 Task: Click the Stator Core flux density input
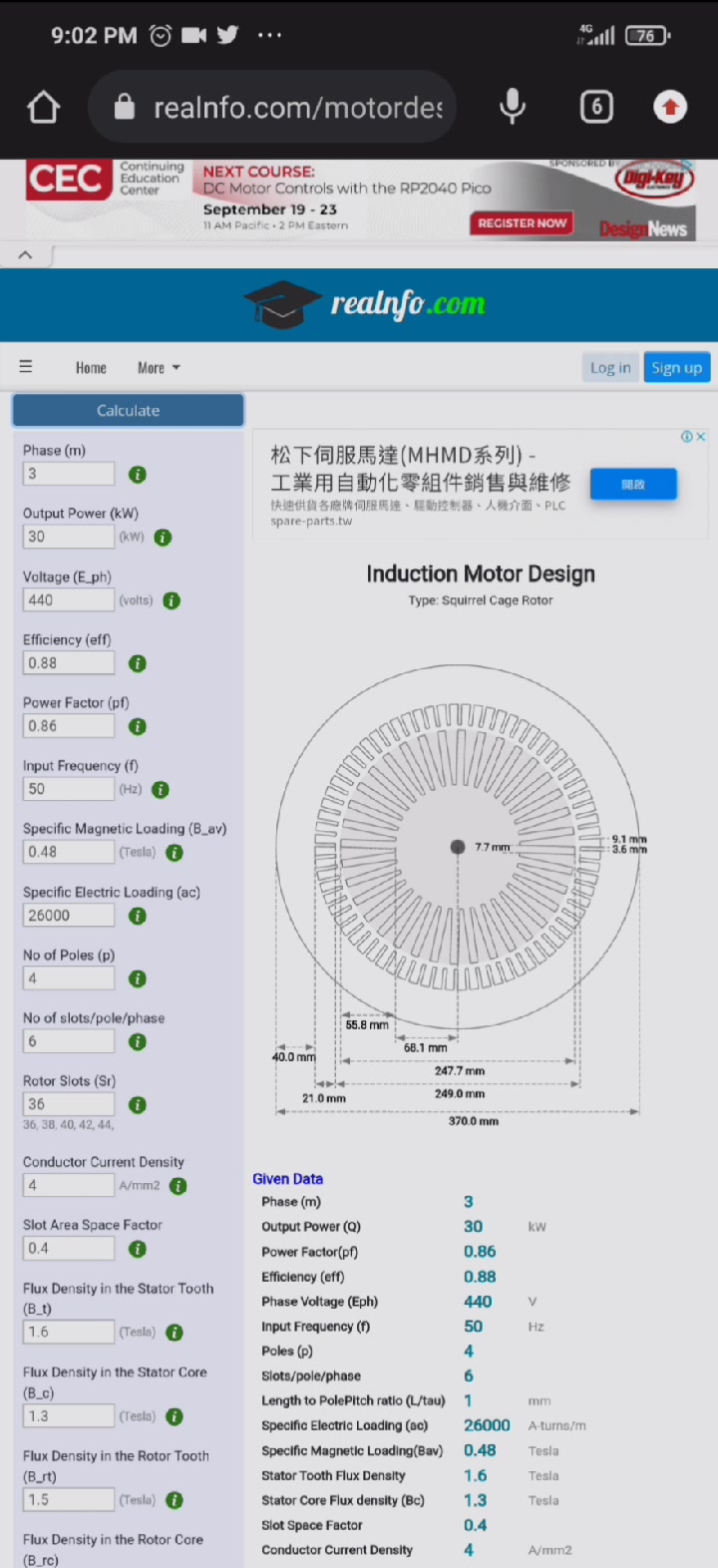[x=69, y=1415]
